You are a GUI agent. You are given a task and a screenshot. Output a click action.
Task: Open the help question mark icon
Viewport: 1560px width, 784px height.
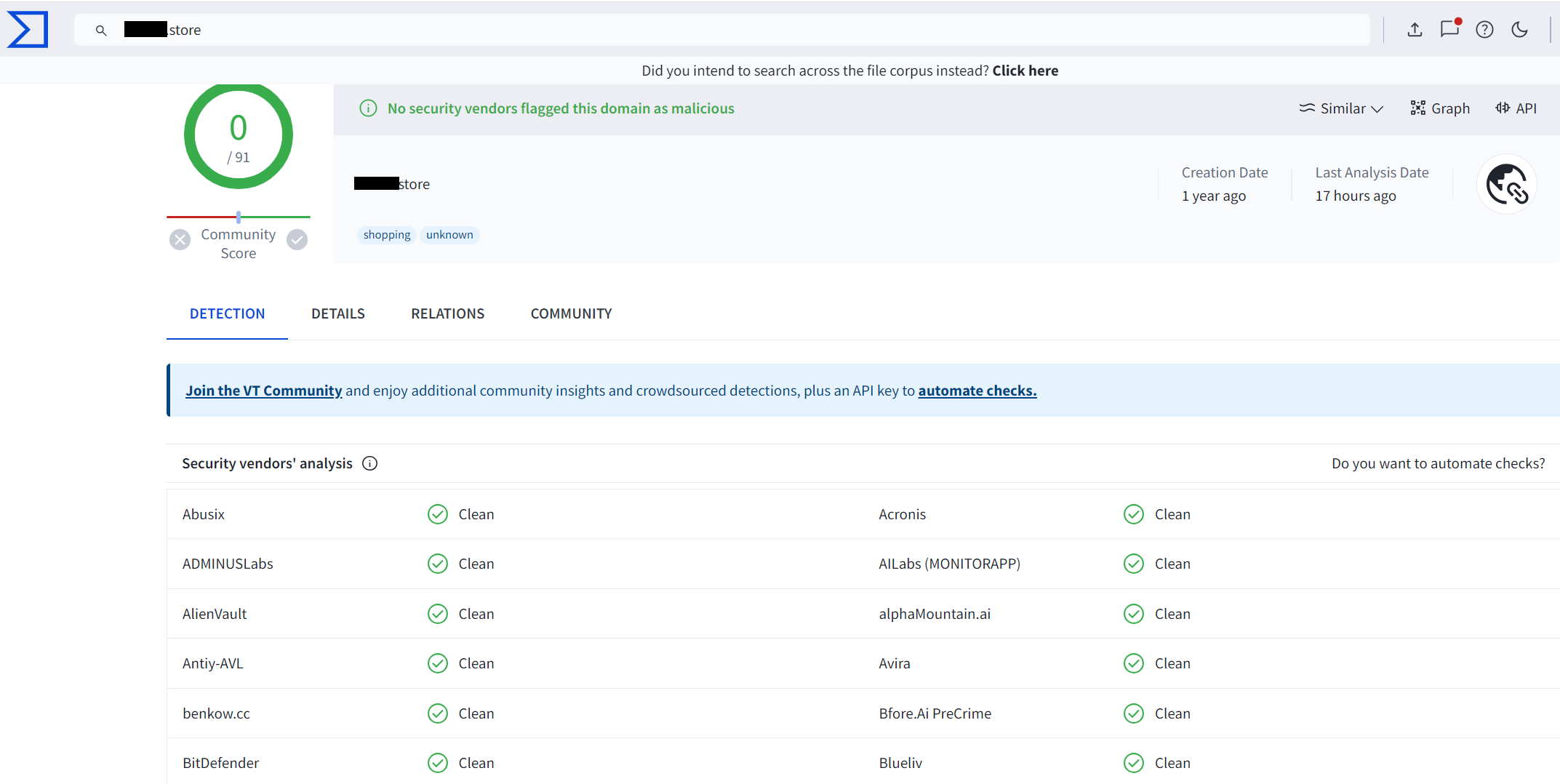click(1484, 30)
